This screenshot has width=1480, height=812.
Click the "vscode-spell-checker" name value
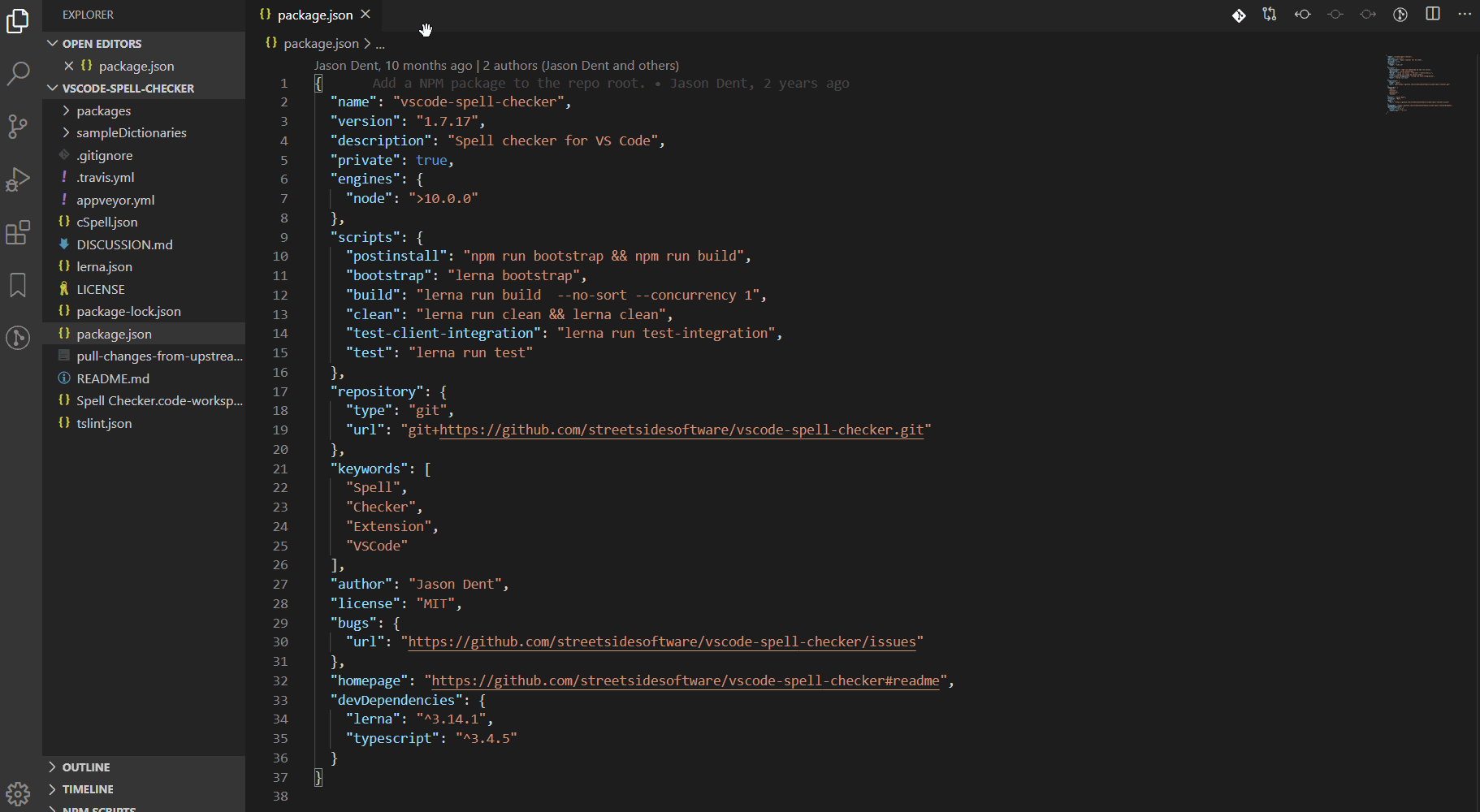(478, 101)
